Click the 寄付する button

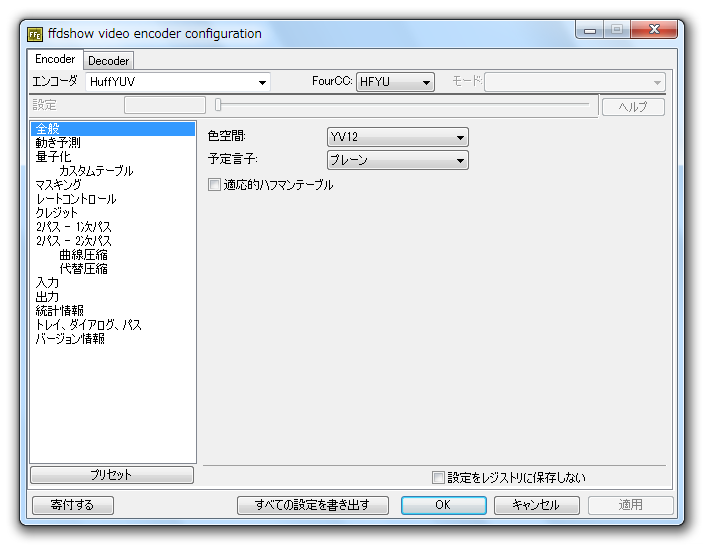click(x=73, y=505)
